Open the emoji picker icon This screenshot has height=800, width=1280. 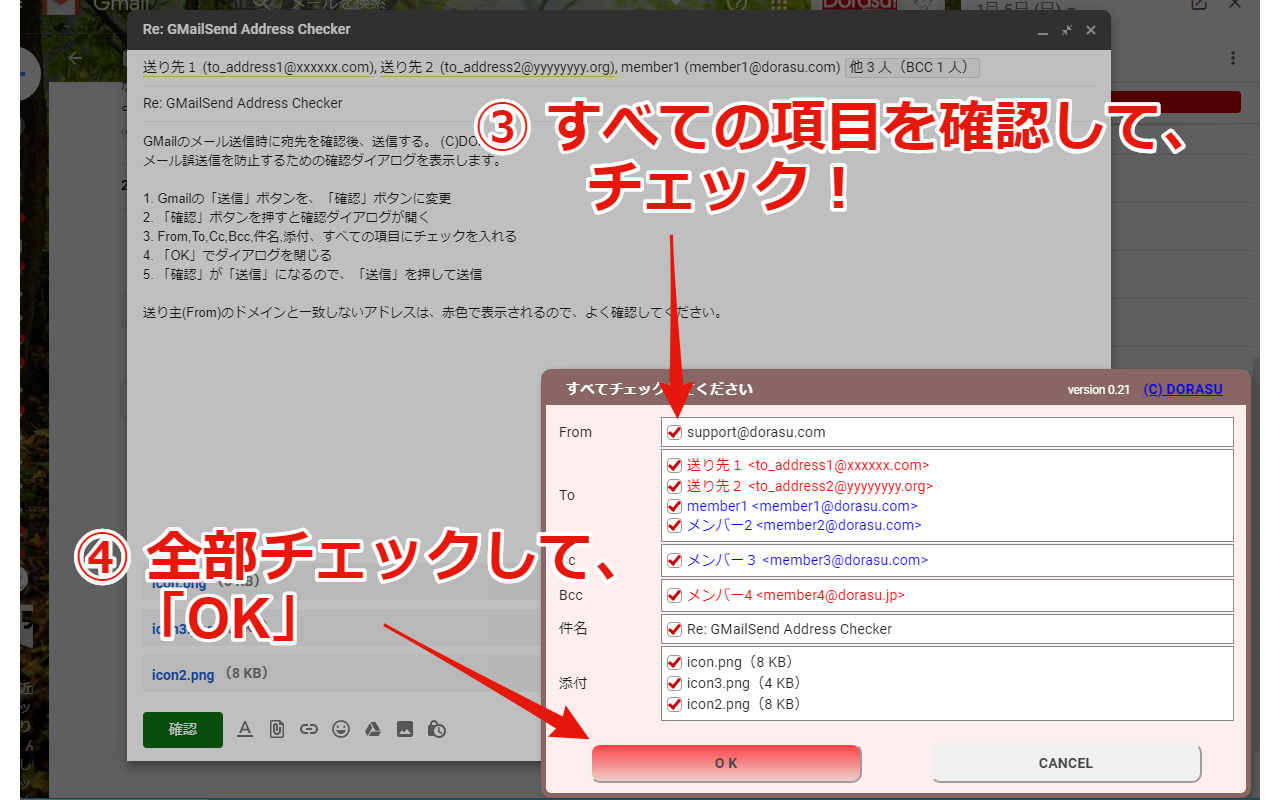coord(341,730)
